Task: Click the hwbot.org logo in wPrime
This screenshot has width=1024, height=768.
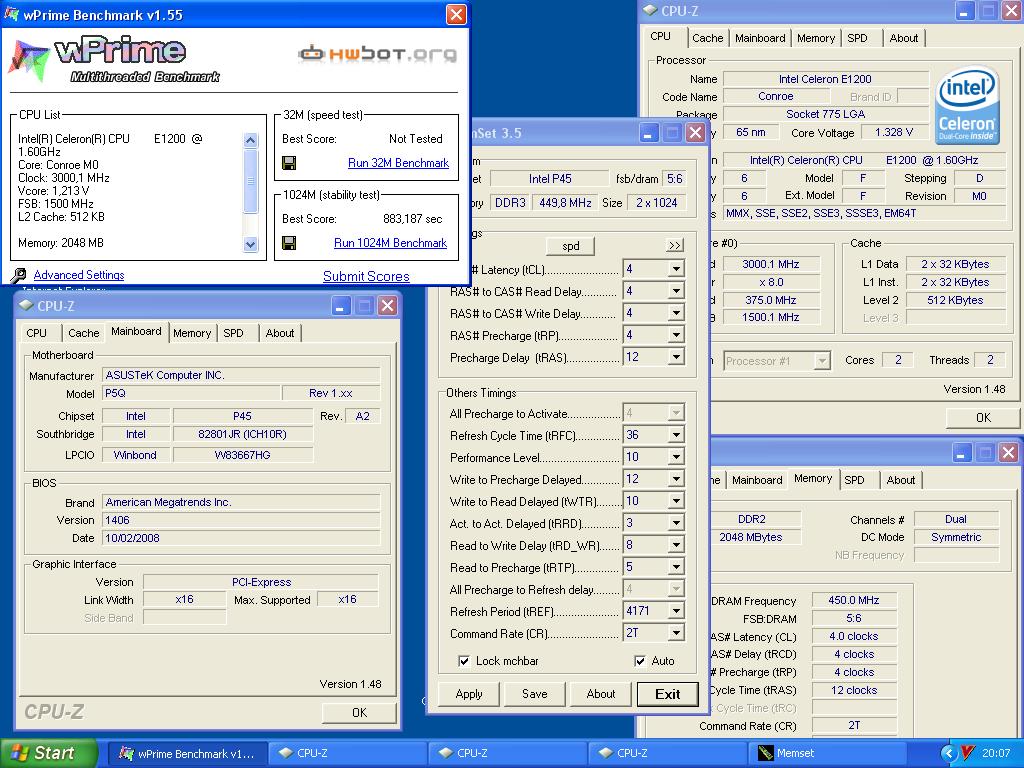Action: pyautogui.click(x=377, y=53)
